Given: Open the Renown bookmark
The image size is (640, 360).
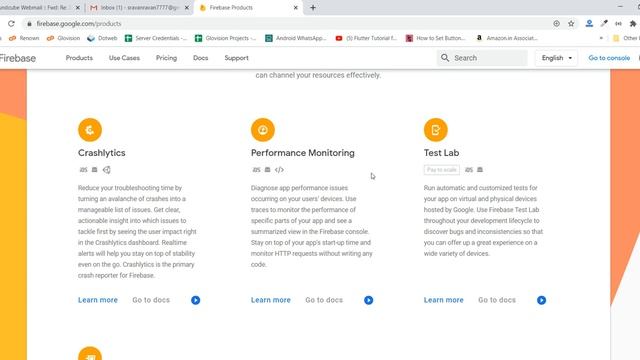Looking at the screenshot, I should [x=24, y=38].
